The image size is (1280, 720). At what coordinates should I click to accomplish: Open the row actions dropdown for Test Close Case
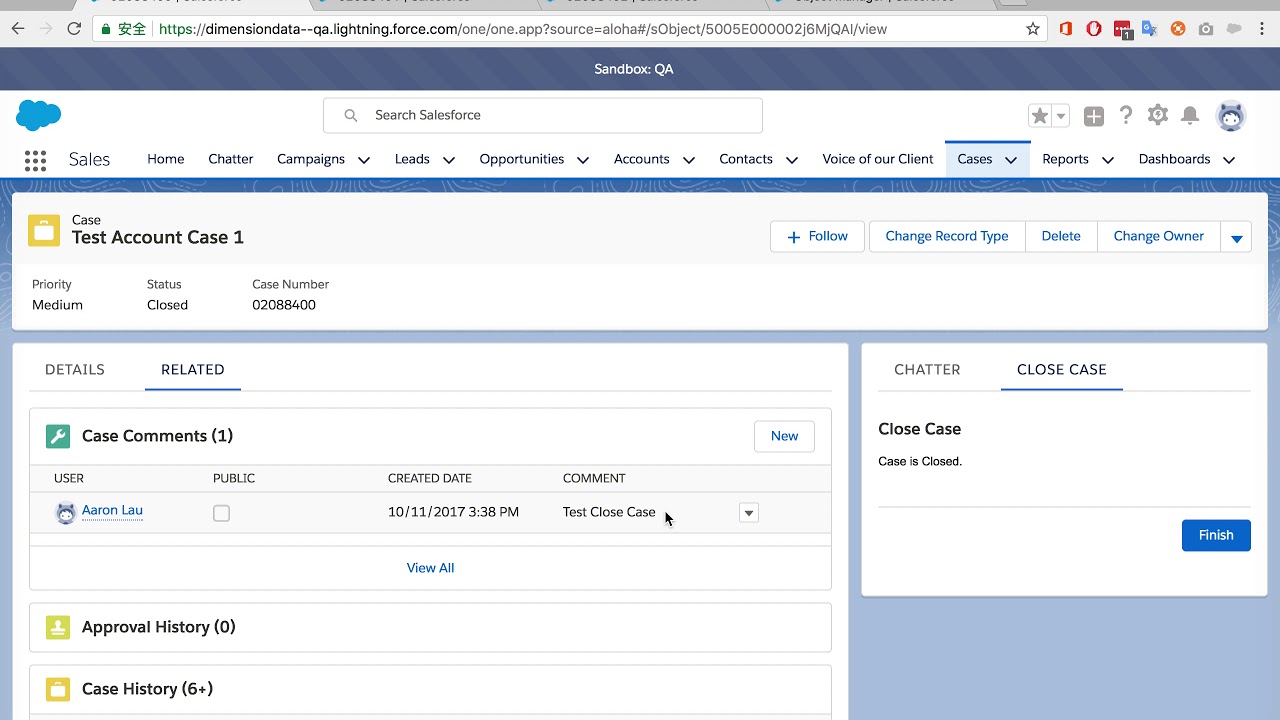click(748, 513)
